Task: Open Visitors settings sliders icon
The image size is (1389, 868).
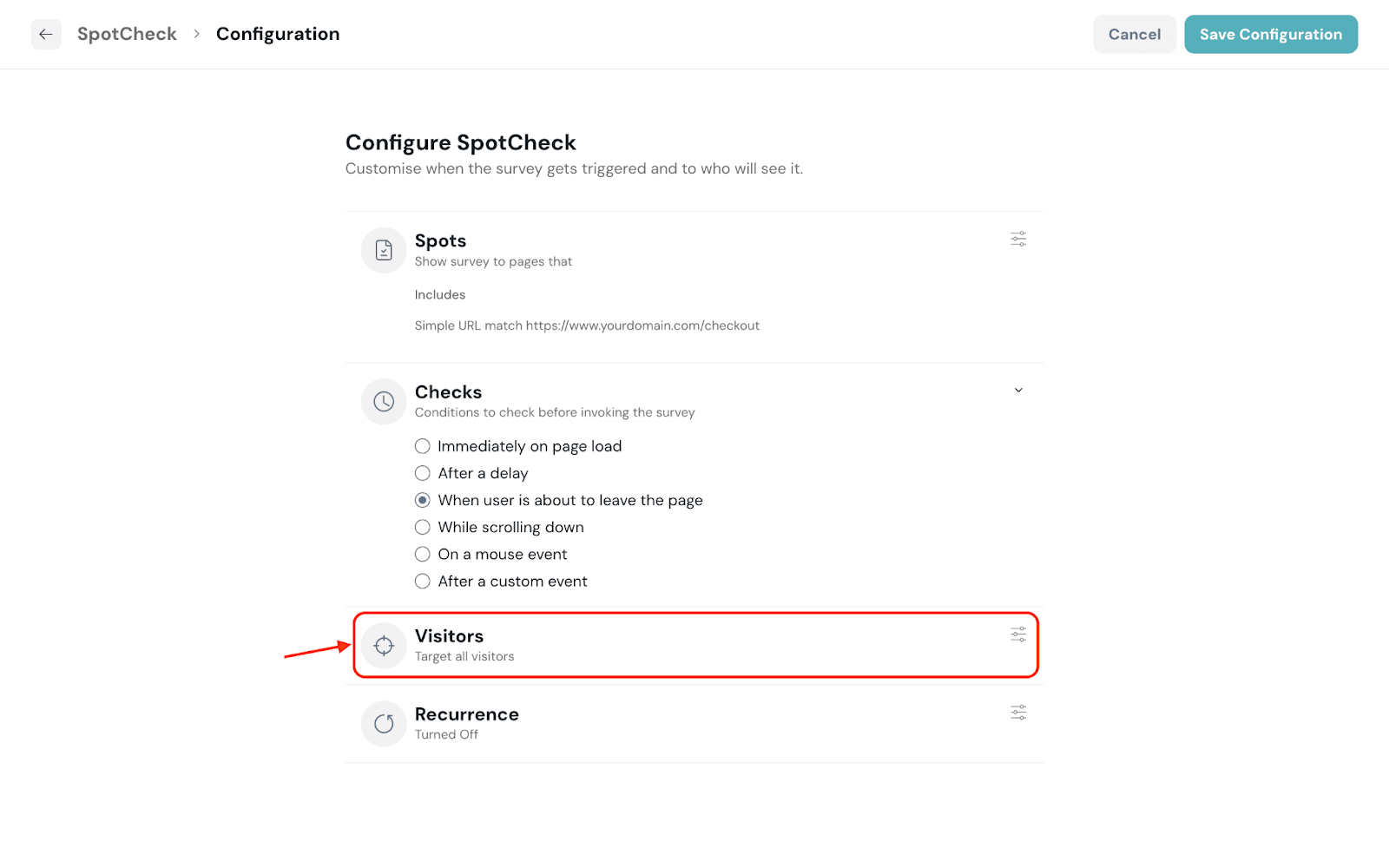Action: [x=1018, y=635]
